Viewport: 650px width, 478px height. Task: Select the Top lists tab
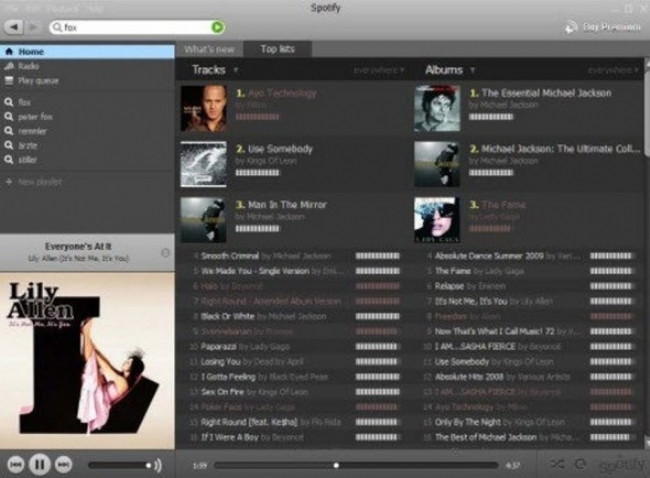[280, 49]
